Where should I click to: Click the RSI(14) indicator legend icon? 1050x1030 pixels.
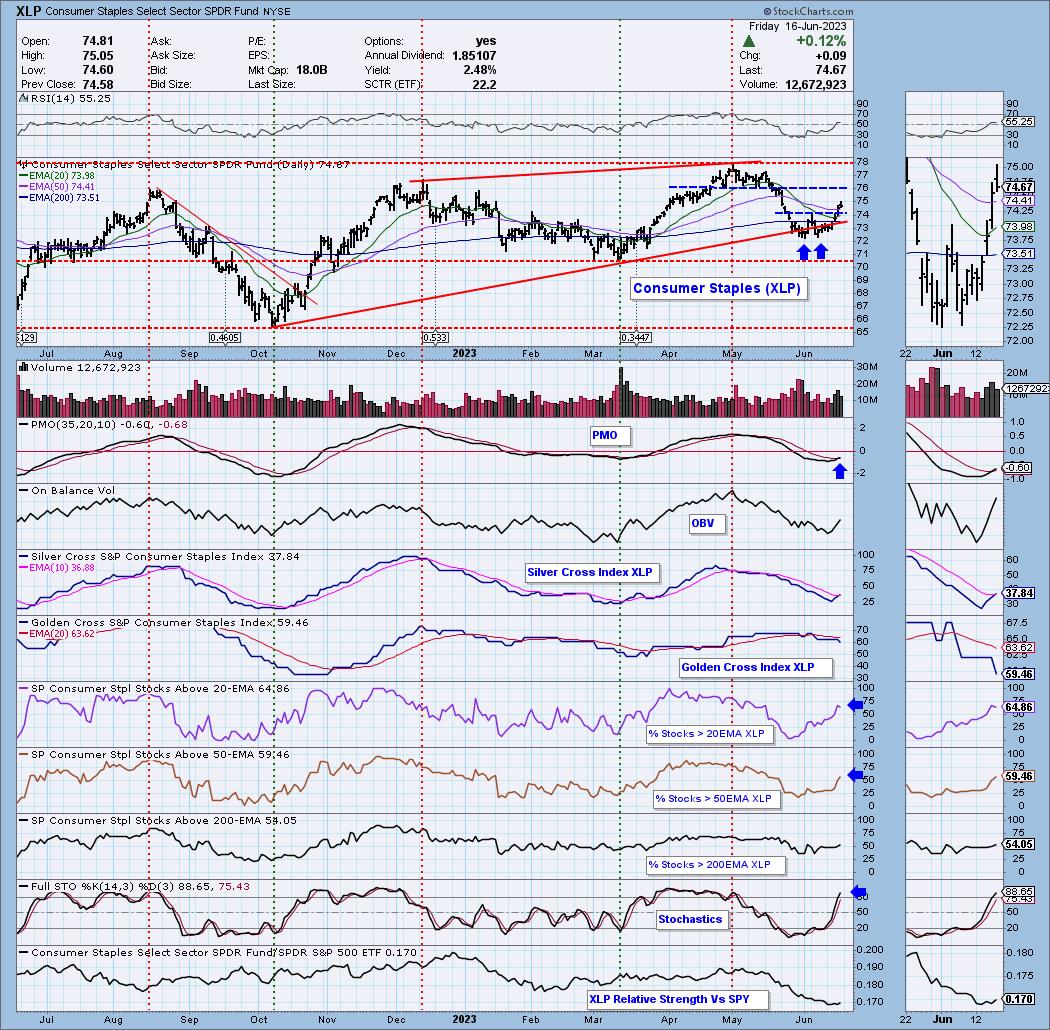pos(22,98)
